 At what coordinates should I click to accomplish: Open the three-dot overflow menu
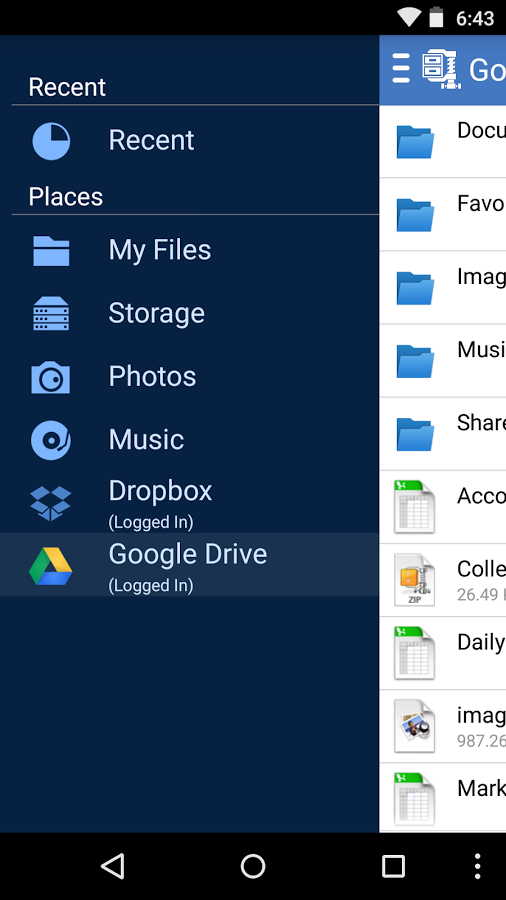point(477,866)
